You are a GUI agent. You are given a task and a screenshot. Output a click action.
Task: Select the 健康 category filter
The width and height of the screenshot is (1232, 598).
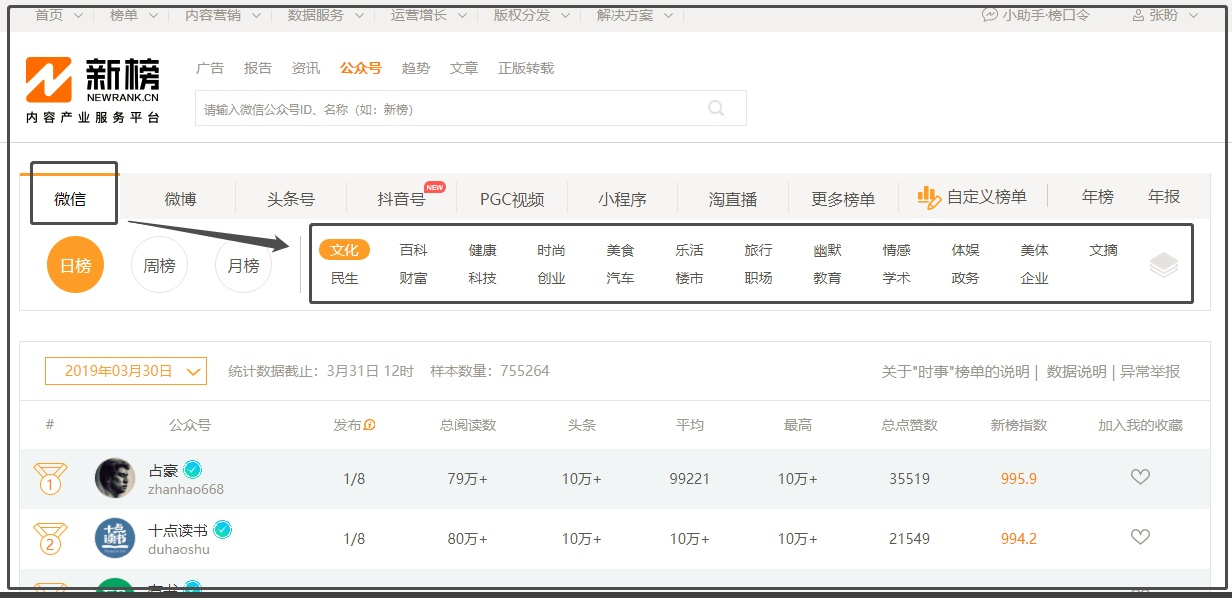pos(482,250)
